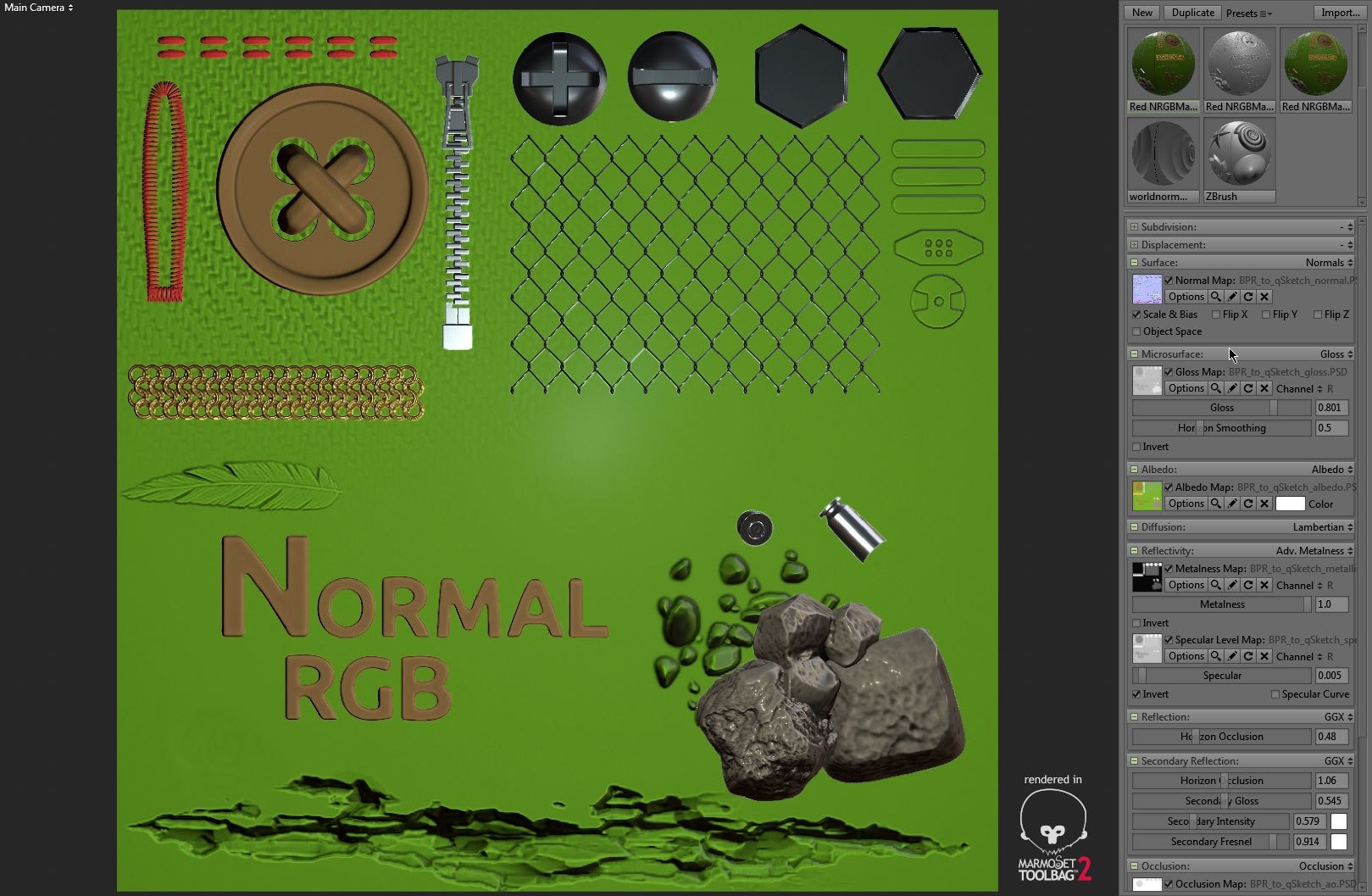The image size is (1372, 896).
Task: Open the Normal Map texture picker magnifier icon
Action: [1216, 297]
